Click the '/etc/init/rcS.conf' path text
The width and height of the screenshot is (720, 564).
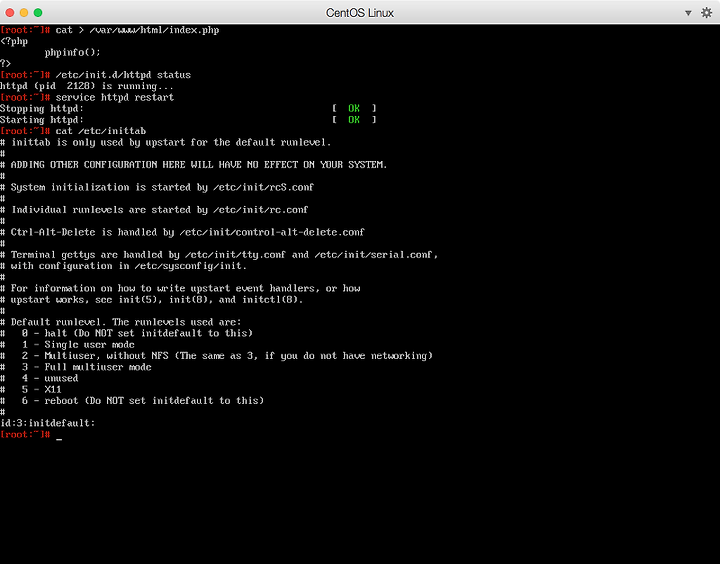pyautogui.click(x=263, y=187)
